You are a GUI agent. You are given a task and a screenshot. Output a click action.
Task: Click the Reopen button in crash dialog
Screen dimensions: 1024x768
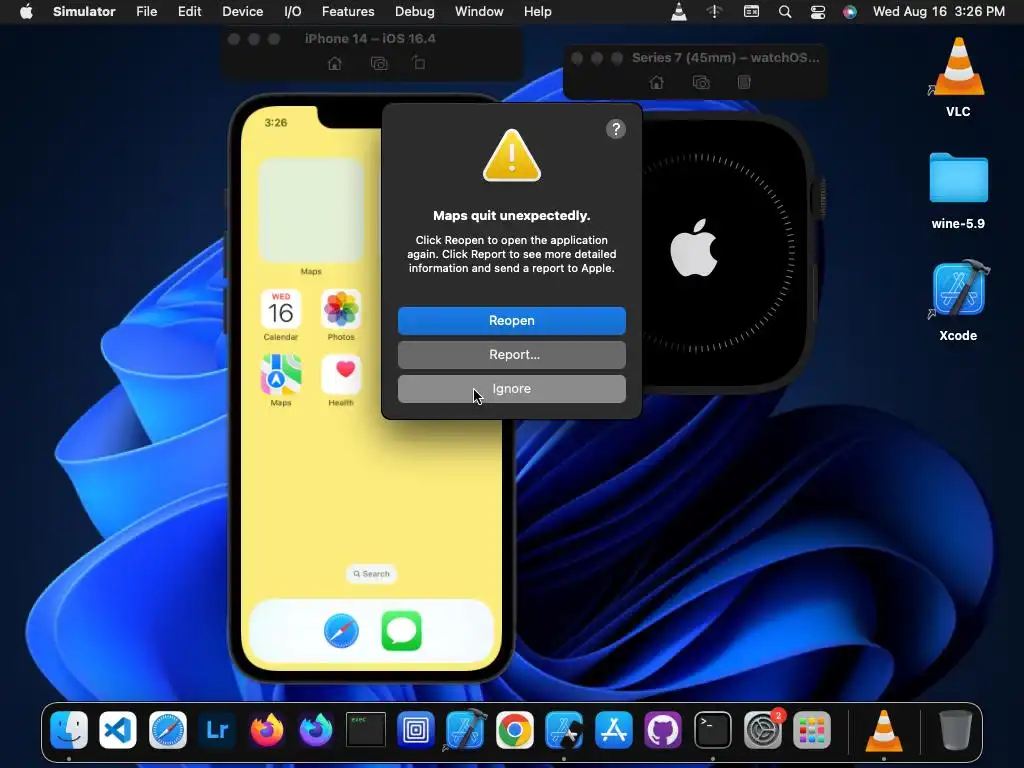[511, 321]
